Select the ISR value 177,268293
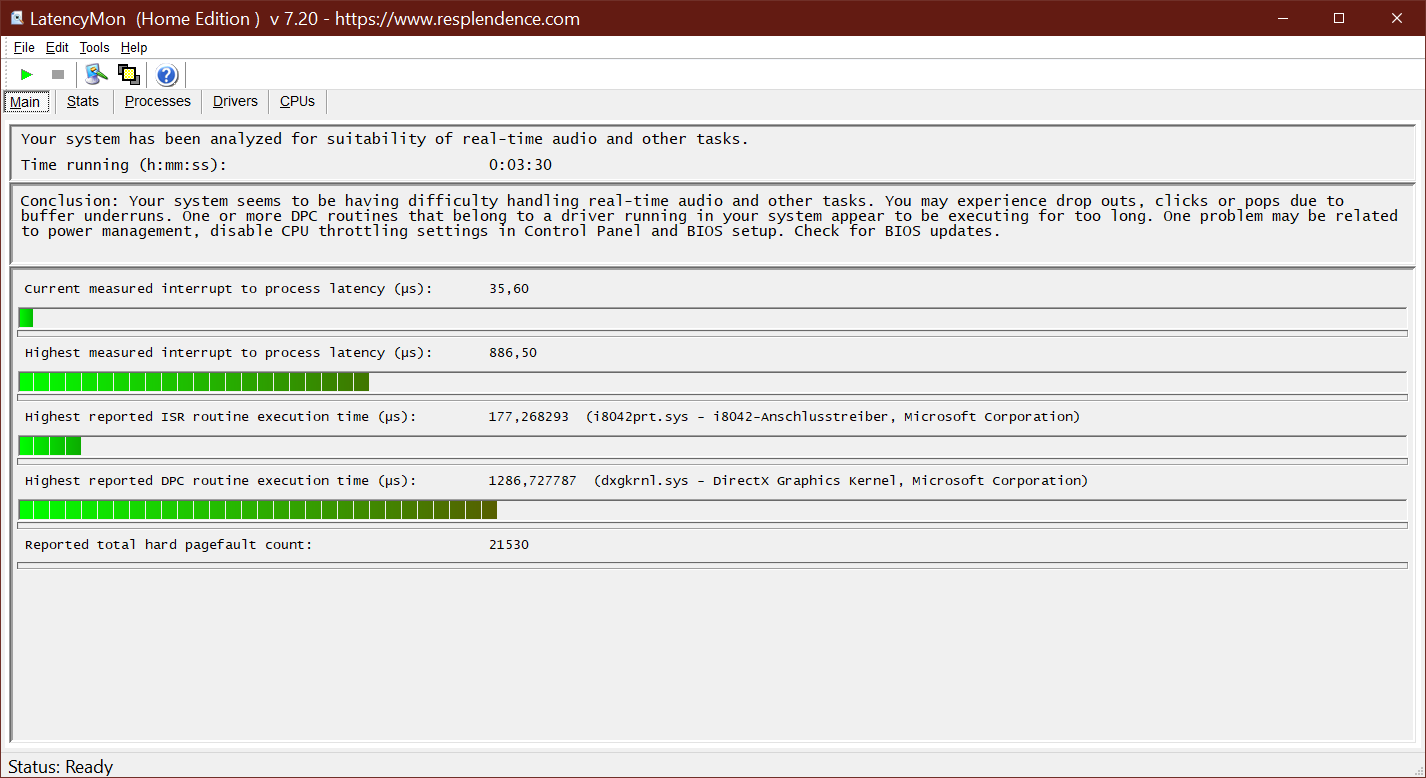The image size is (1426, 778). coord(528,417)
